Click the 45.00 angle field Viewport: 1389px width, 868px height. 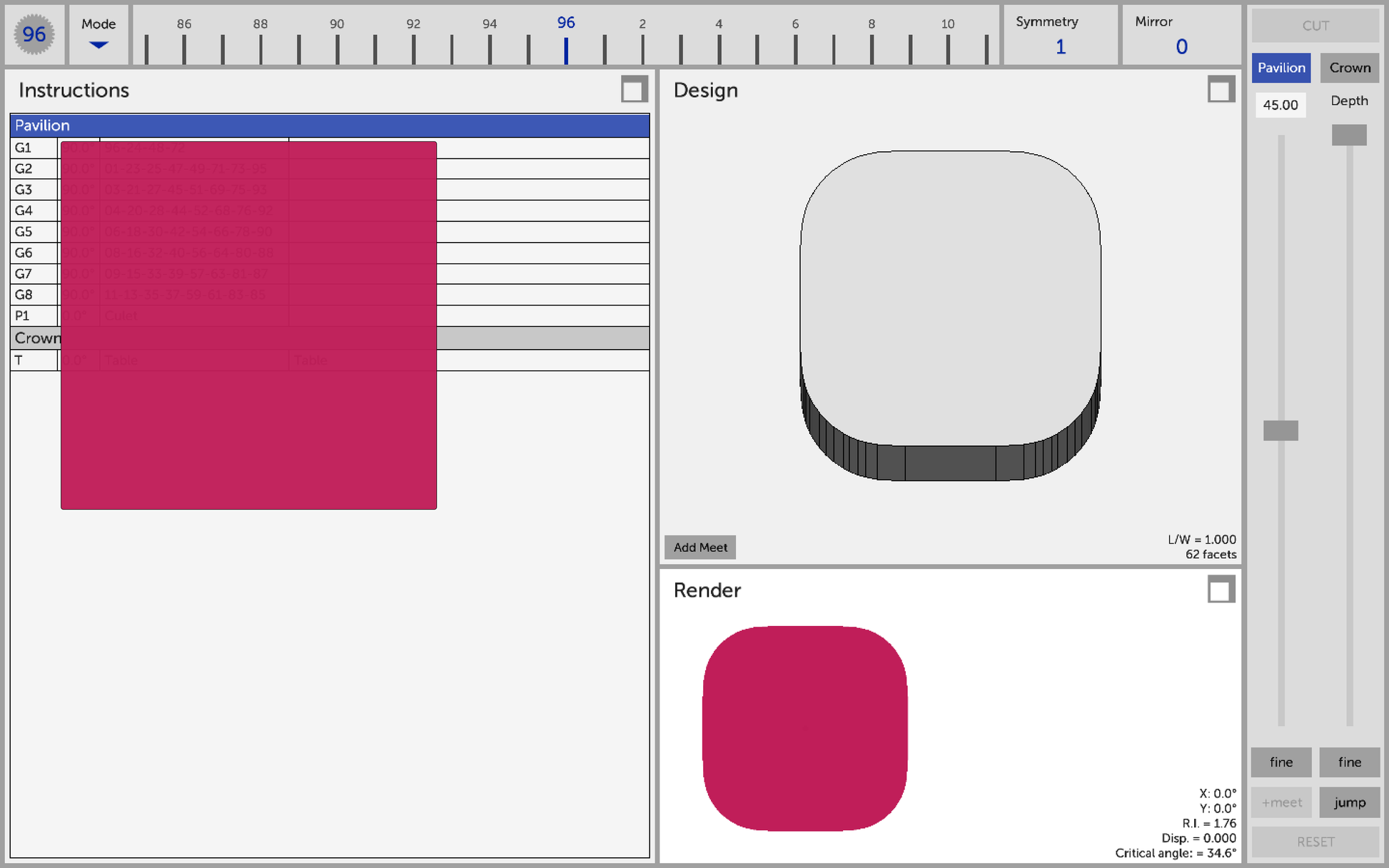(1281, 105)
